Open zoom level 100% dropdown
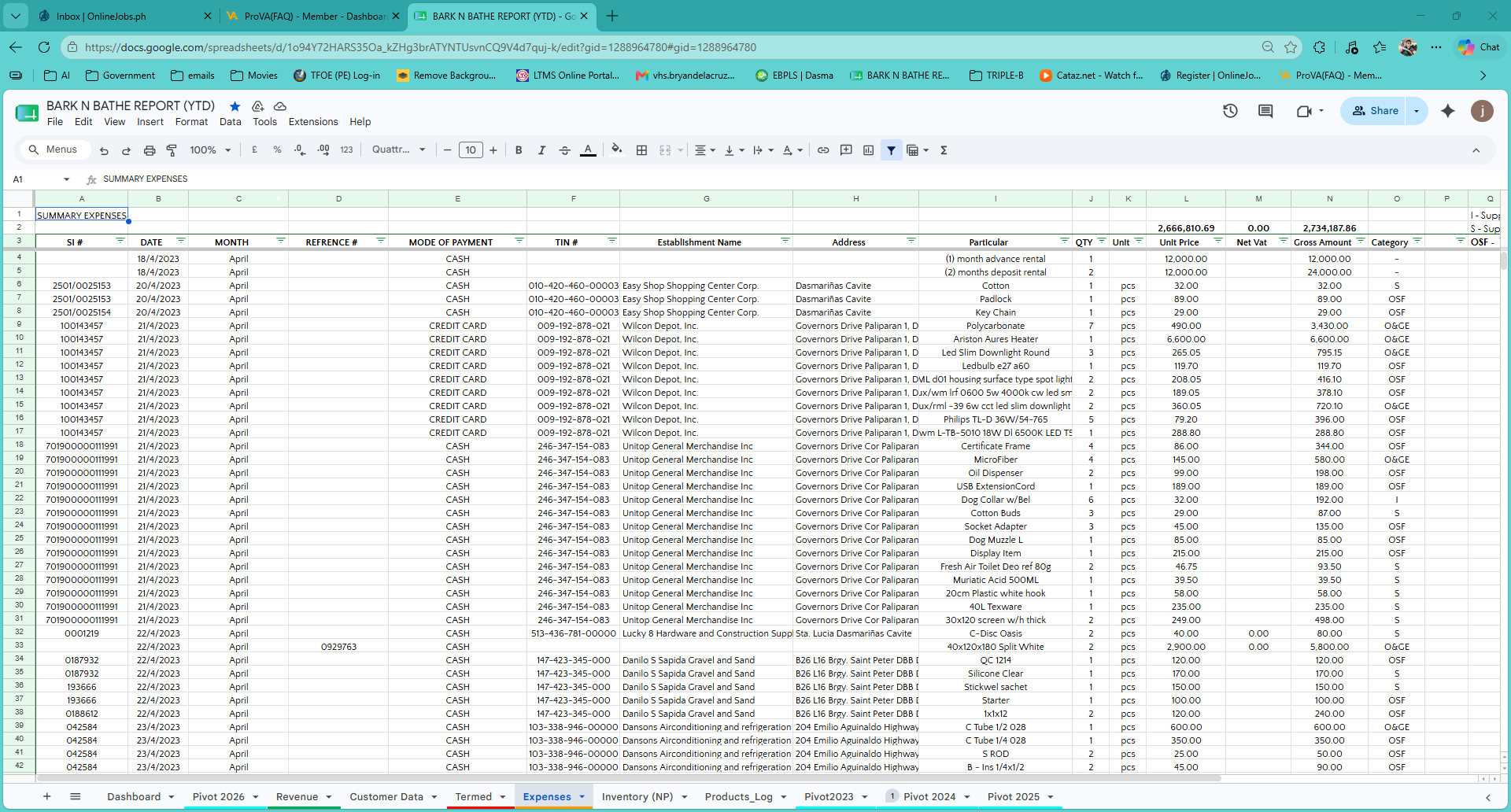This screenshot has width=1511, height=812. tap(209, 150)
